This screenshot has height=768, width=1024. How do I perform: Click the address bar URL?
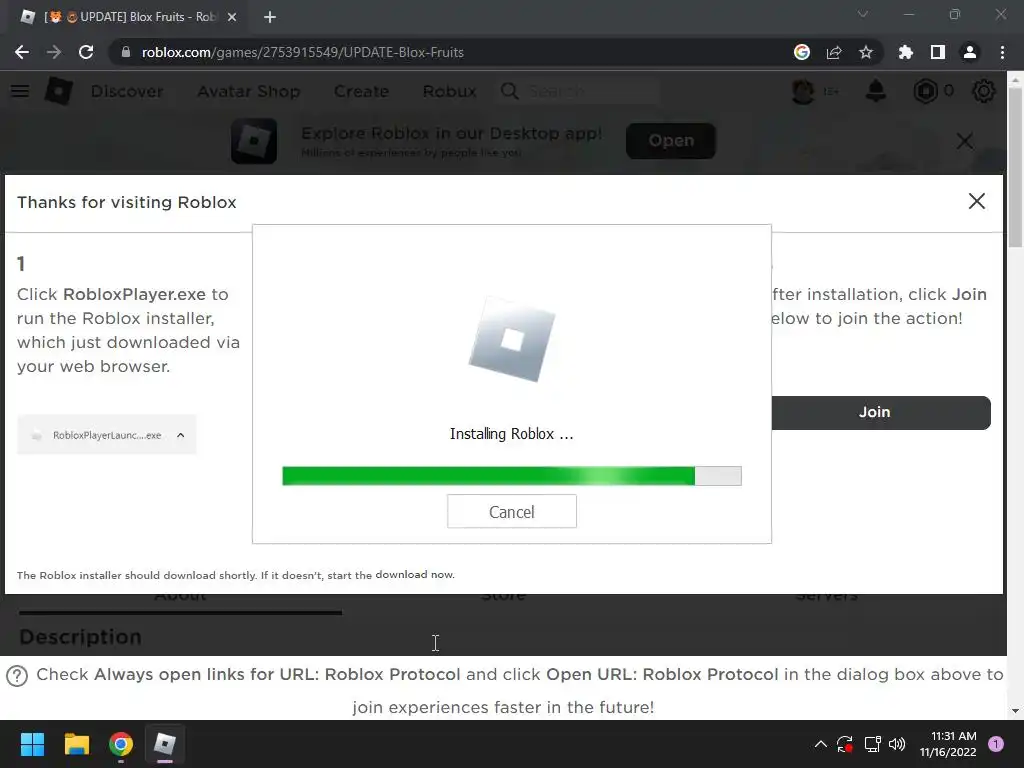[302, 52]
